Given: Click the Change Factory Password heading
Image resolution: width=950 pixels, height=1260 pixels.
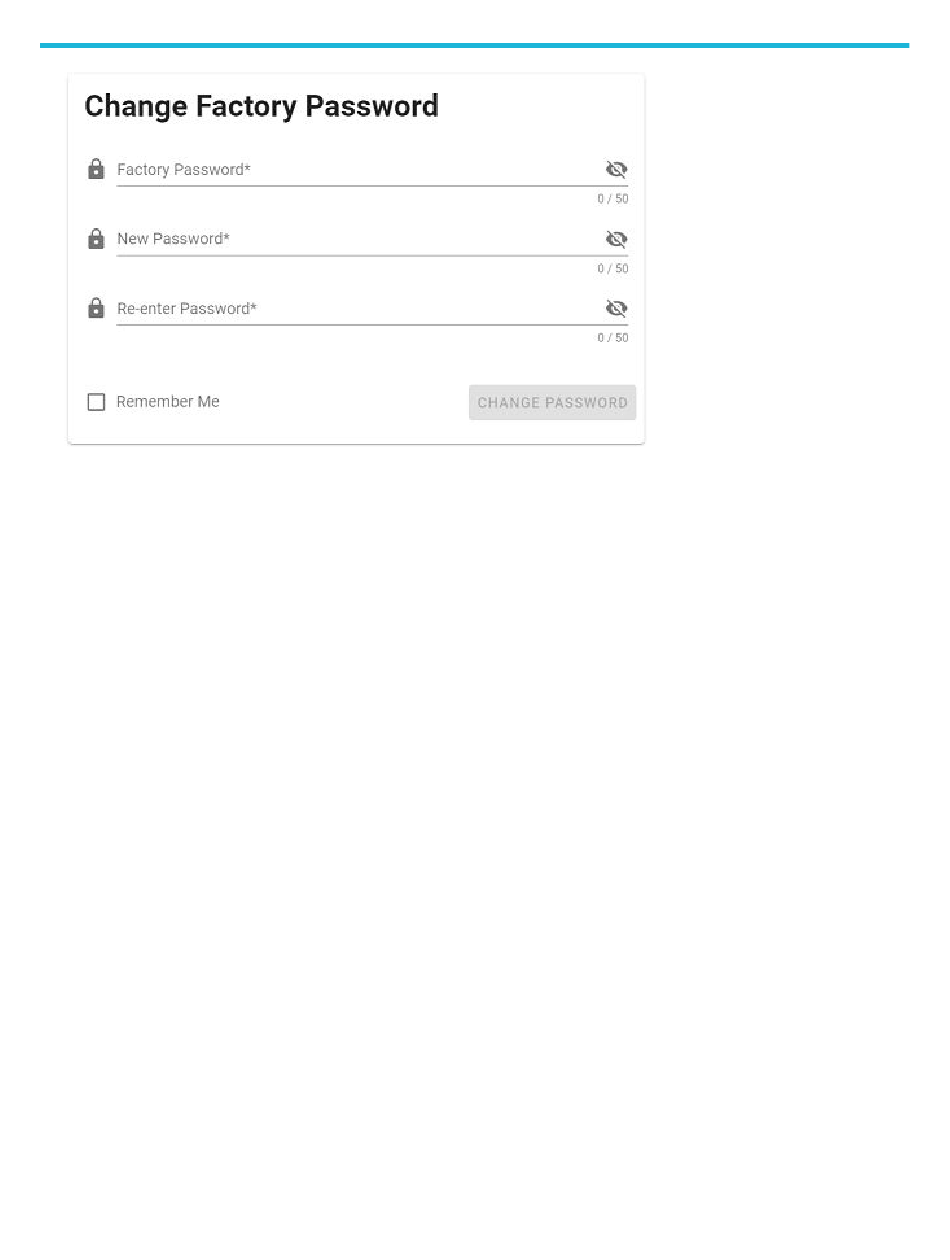Looking at the screenshot, I should [262, 106].
